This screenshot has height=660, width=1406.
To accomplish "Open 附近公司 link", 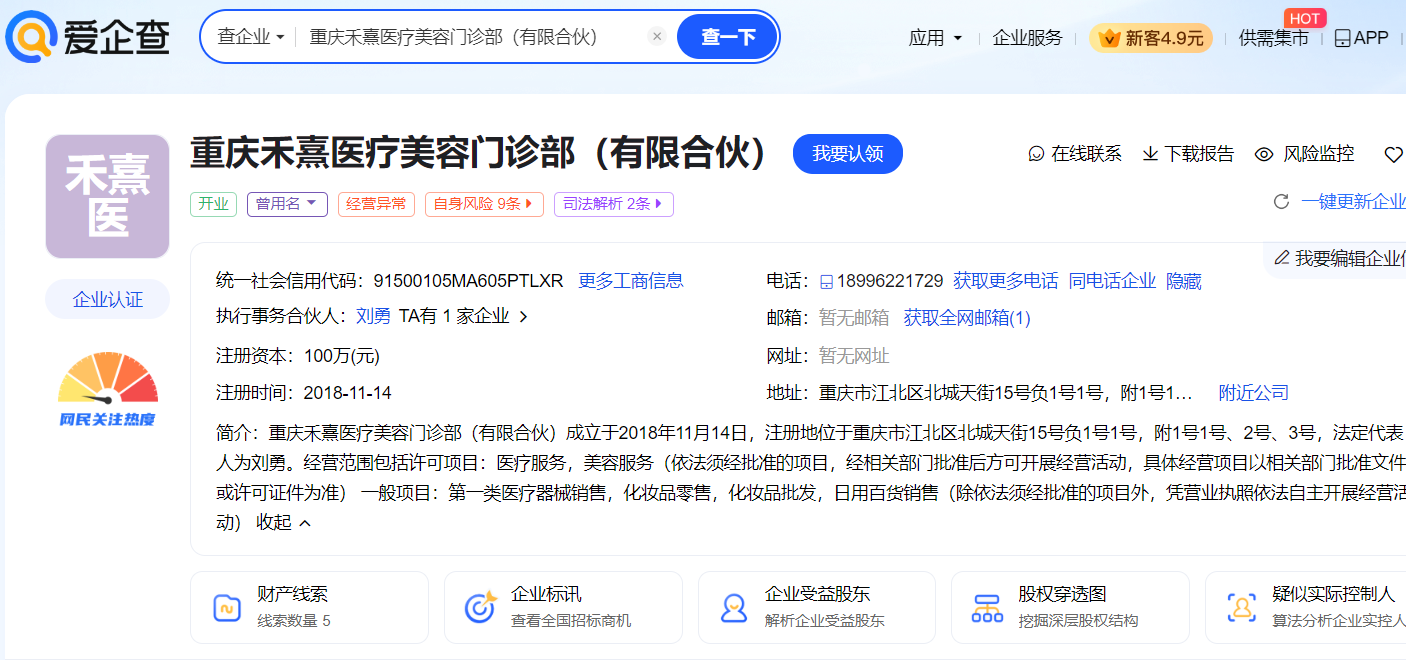I will coord(1253,393).
